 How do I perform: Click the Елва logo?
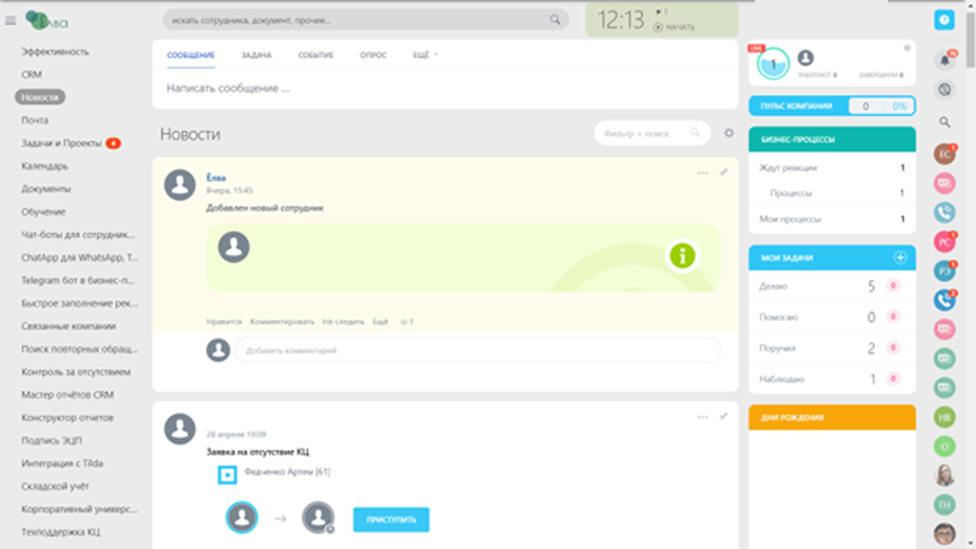pyautogui.click(x=46, y=21)
